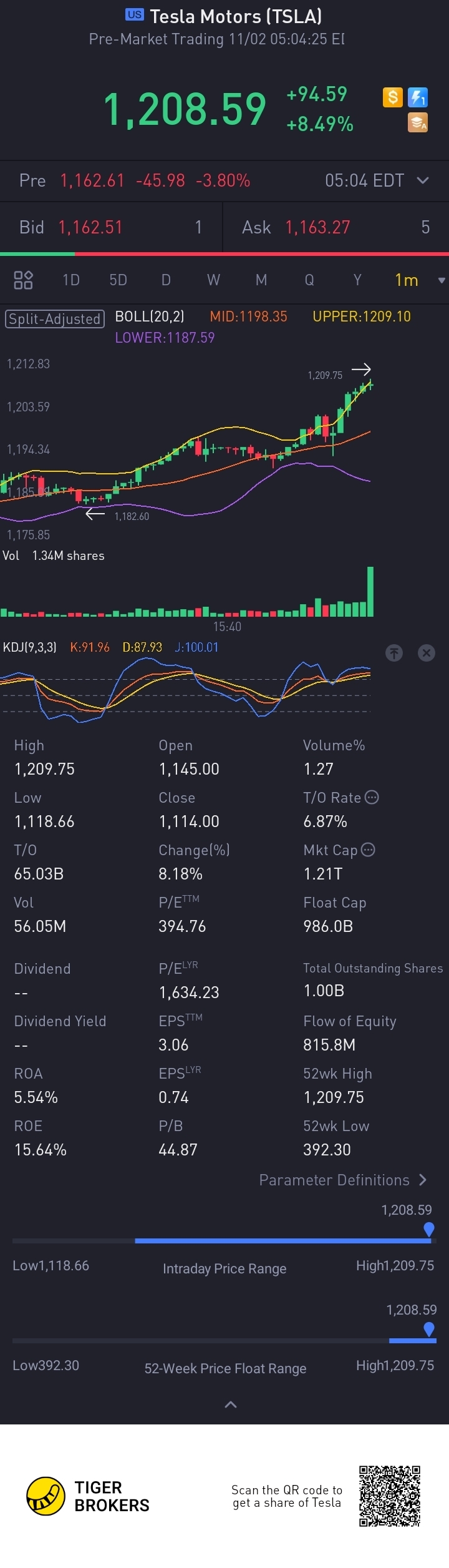
Task: Tap the Flow of Equity value 815.8M
Action: [329, 1045]
